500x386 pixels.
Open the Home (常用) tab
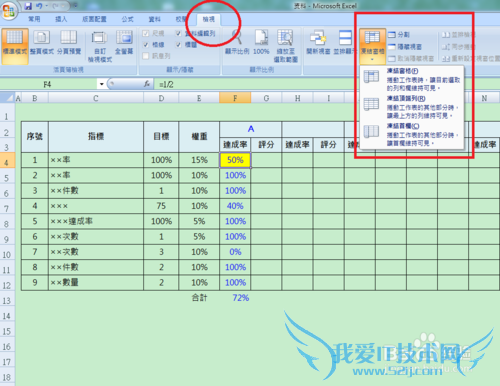pos(34,19)
